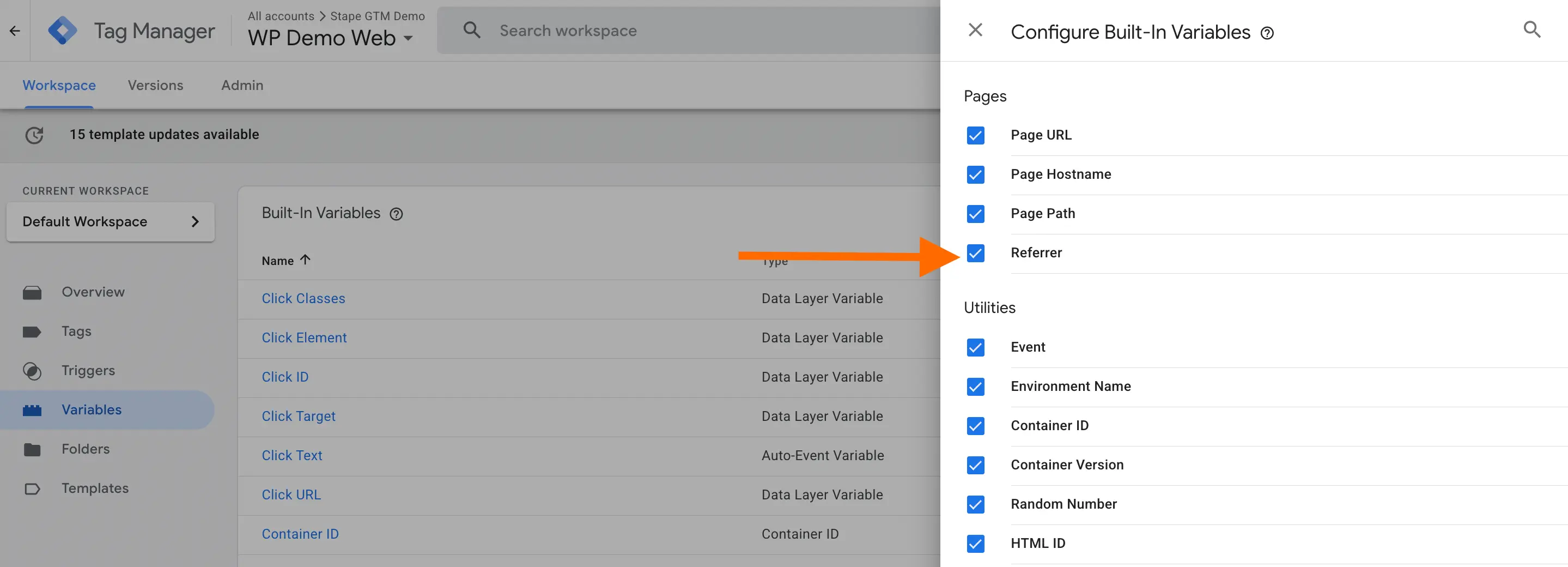Screen dimensions: 1568x567
Task: Click the Tag Manager logo icon
Action: click(63, 31)
